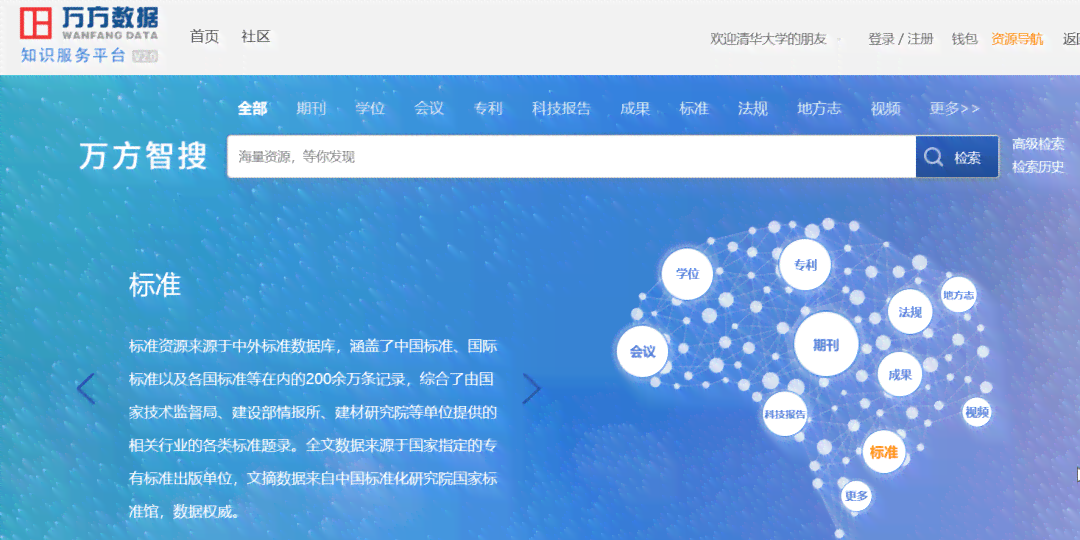Choose the 视频 search tab
1080x540 pixels.
pos(885,108)
